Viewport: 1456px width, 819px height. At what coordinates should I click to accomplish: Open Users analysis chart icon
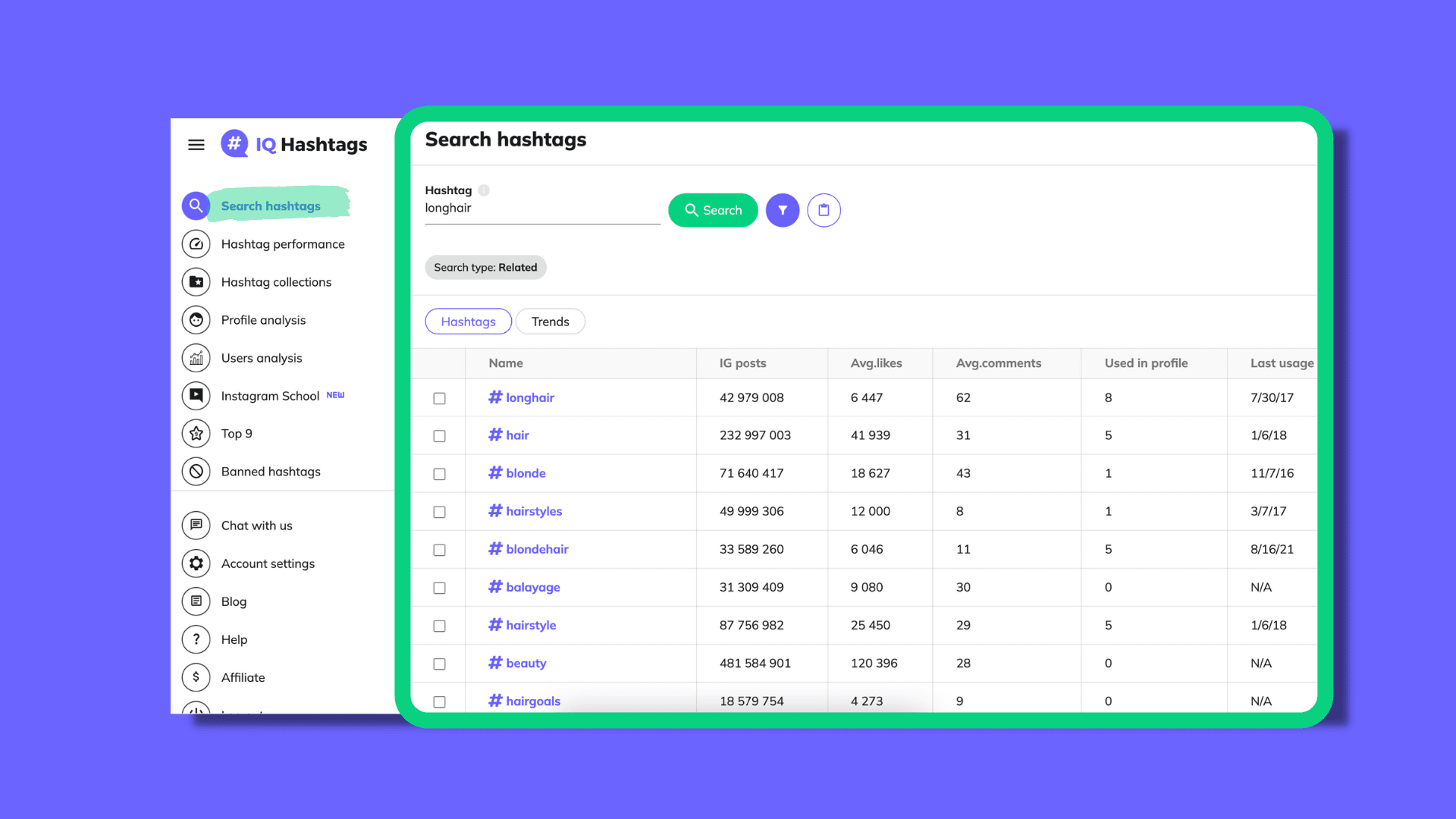[x=196, y=358]
